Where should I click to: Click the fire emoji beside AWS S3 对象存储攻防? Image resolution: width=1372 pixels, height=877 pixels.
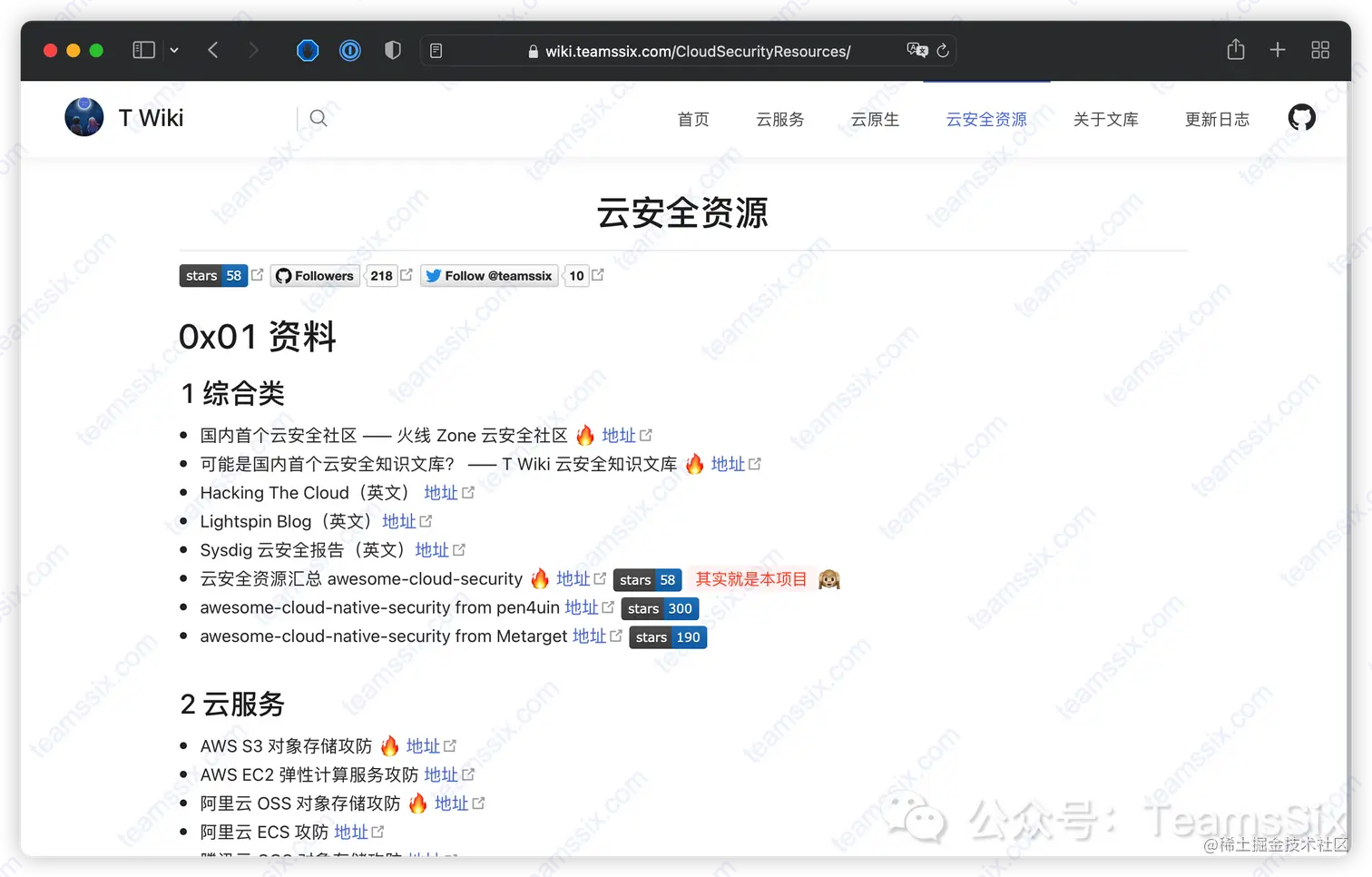389,746
